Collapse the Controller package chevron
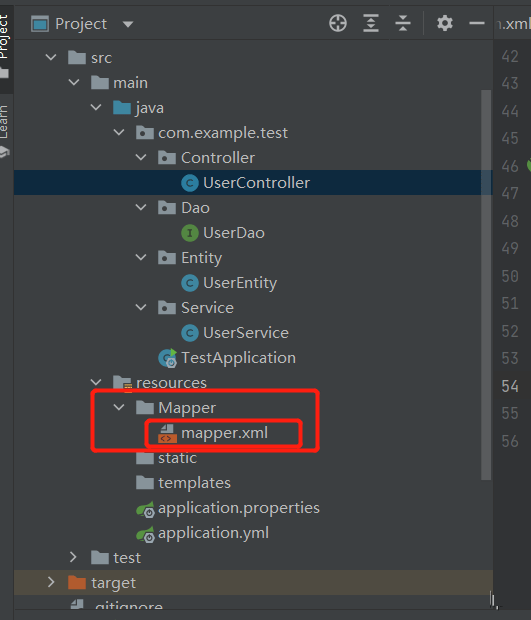Viewport: 531px width, 620px height. [141, 157]
